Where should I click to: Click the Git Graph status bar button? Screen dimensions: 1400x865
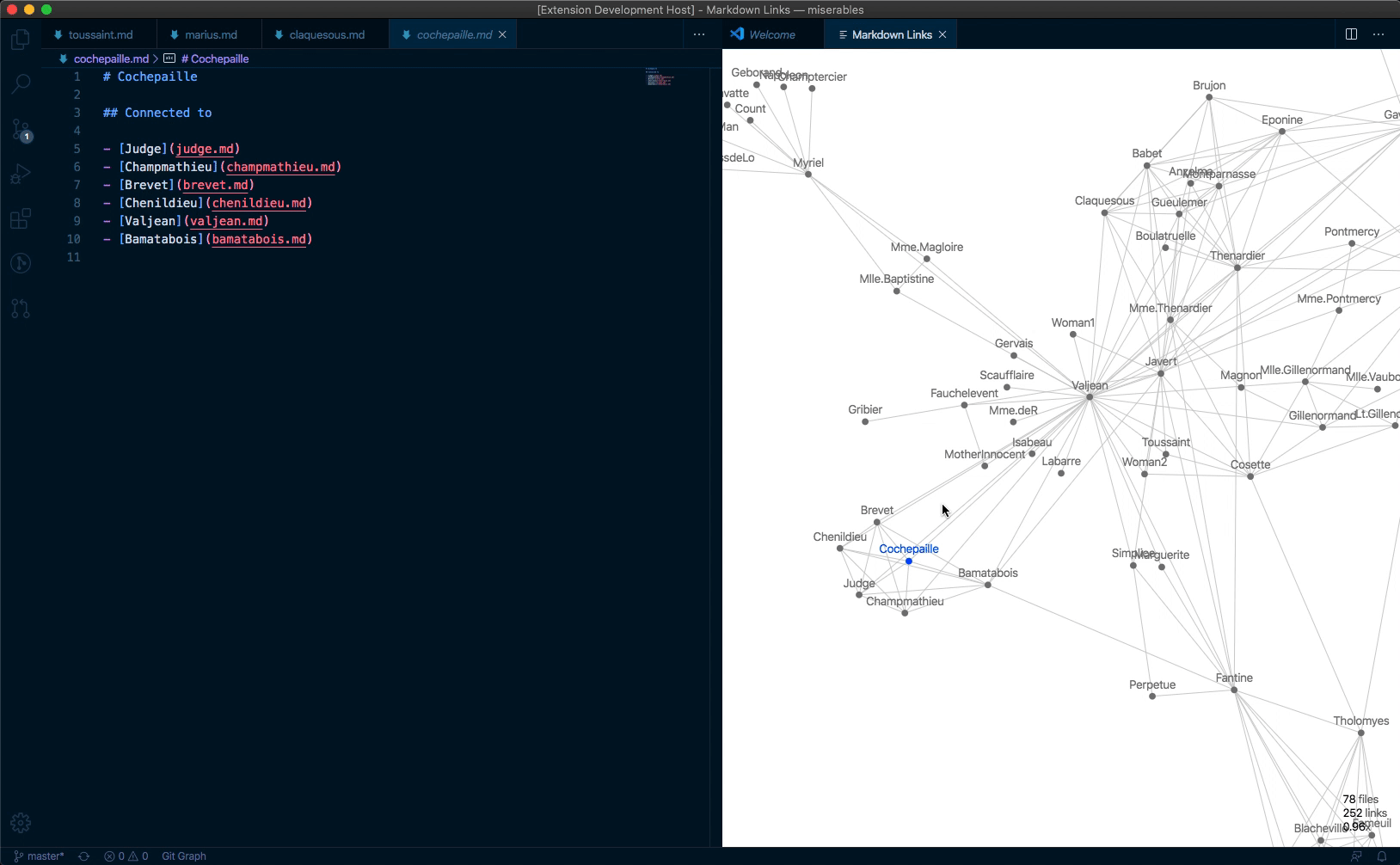point(184,856)
